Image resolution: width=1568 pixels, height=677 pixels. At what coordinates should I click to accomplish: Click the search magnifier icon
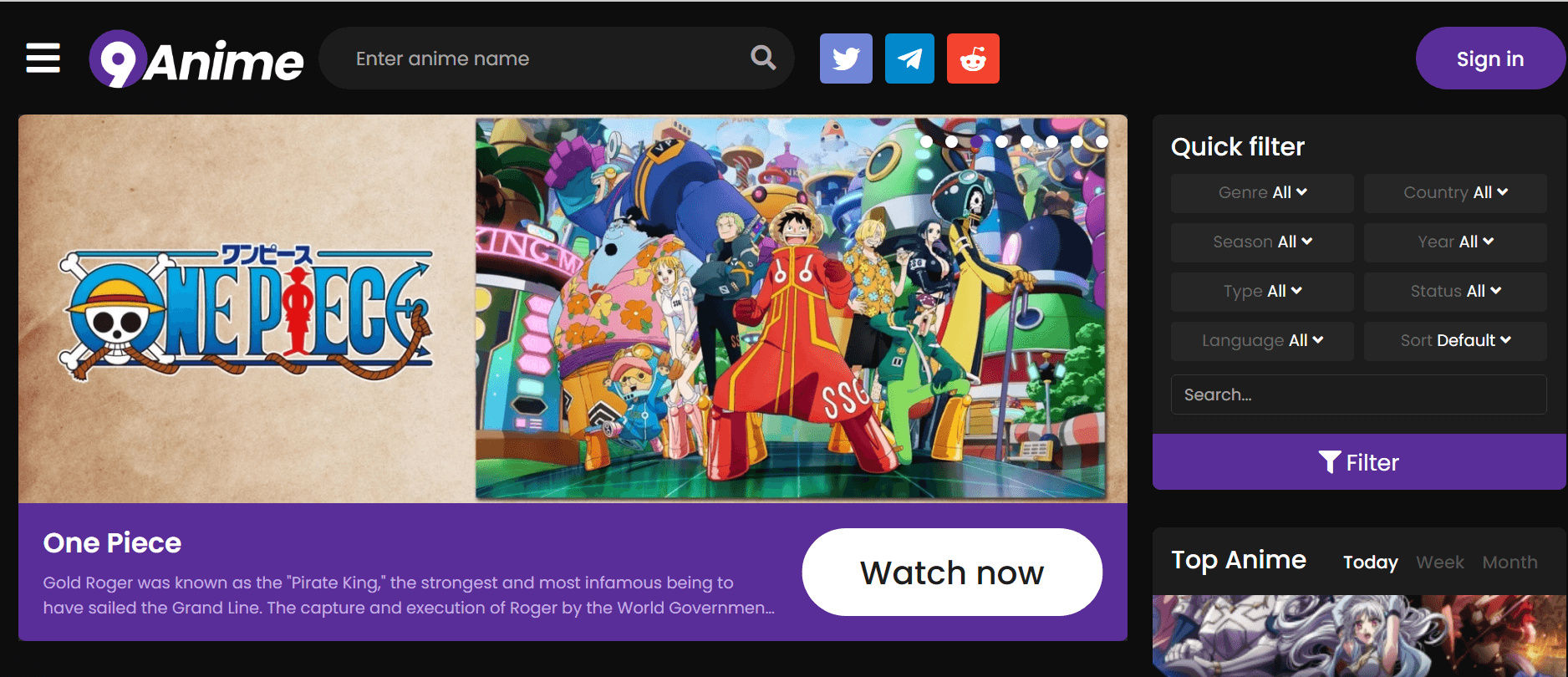[x=762, y=58]
